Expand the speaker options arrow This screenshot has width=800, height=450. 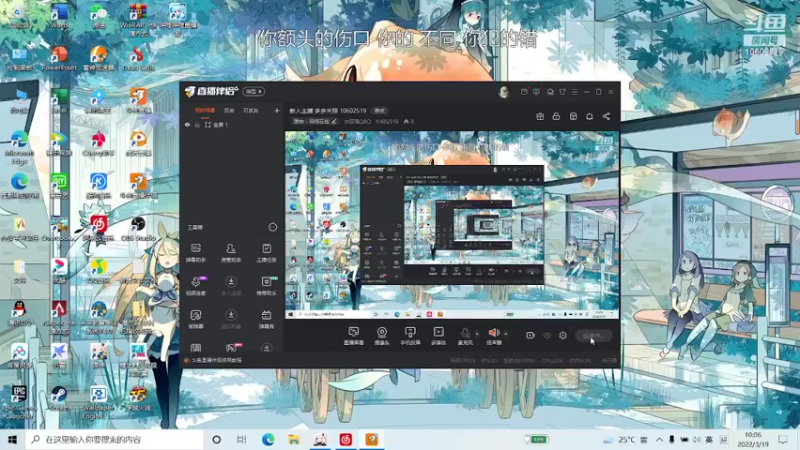click(506, 334)
